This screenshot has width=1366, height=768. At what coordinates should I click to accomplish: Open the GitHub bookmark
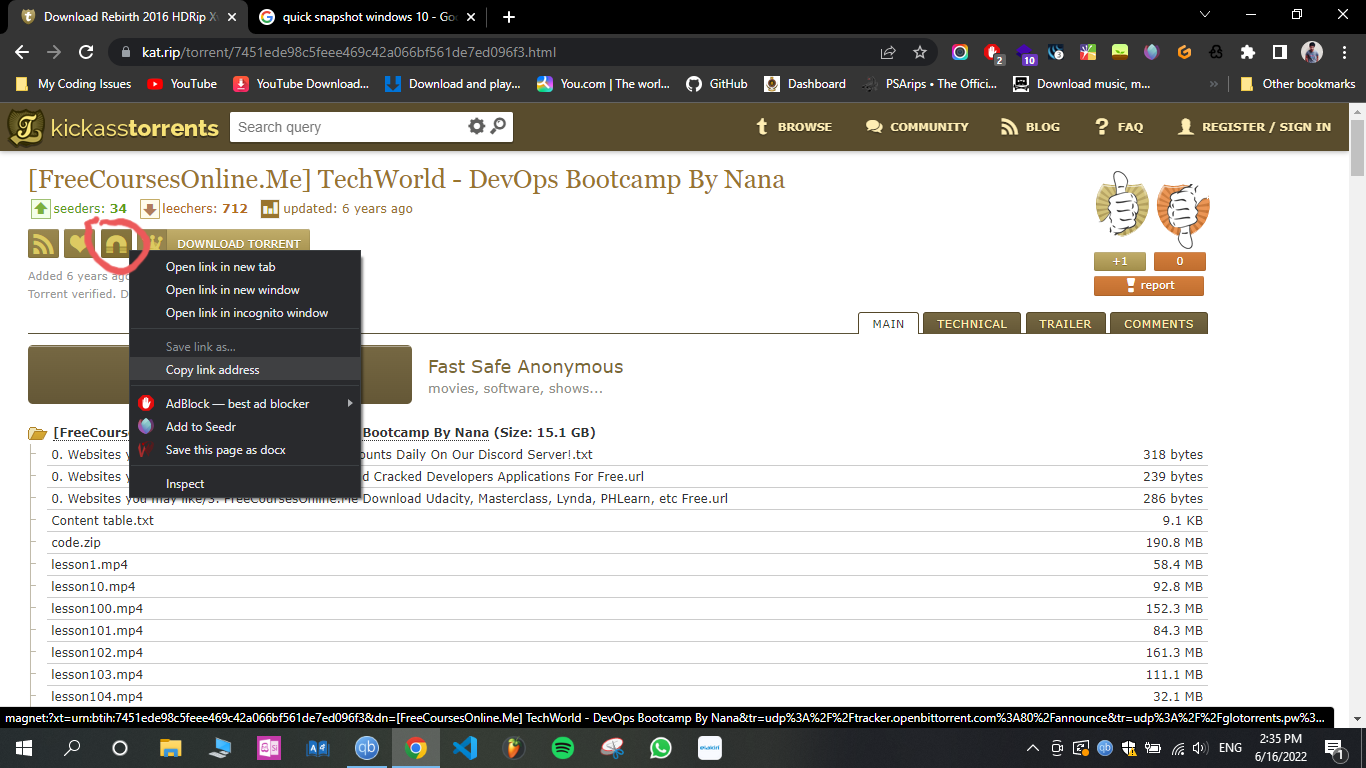pos(717,84)
